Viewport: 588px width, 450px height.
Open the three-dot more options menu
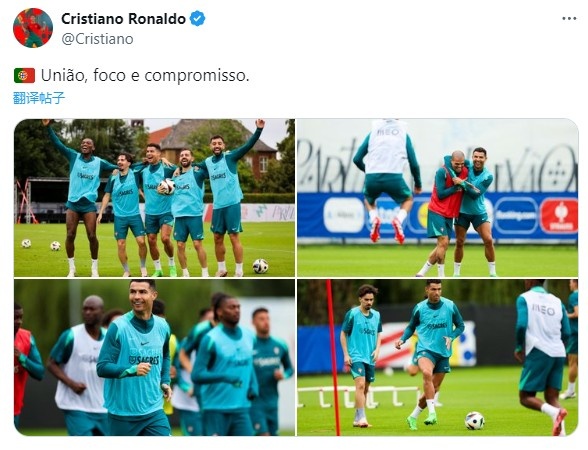569,19
